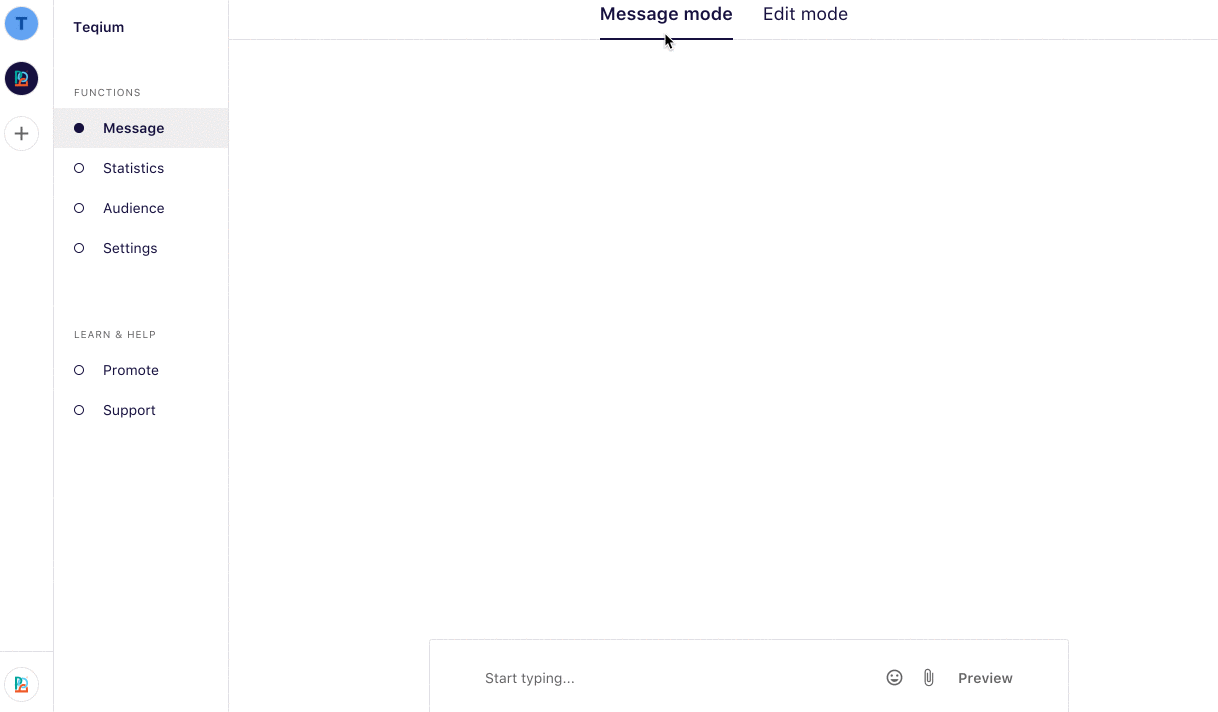
Task: Select the dark channel avatar icon
Action: pos(21,78)
